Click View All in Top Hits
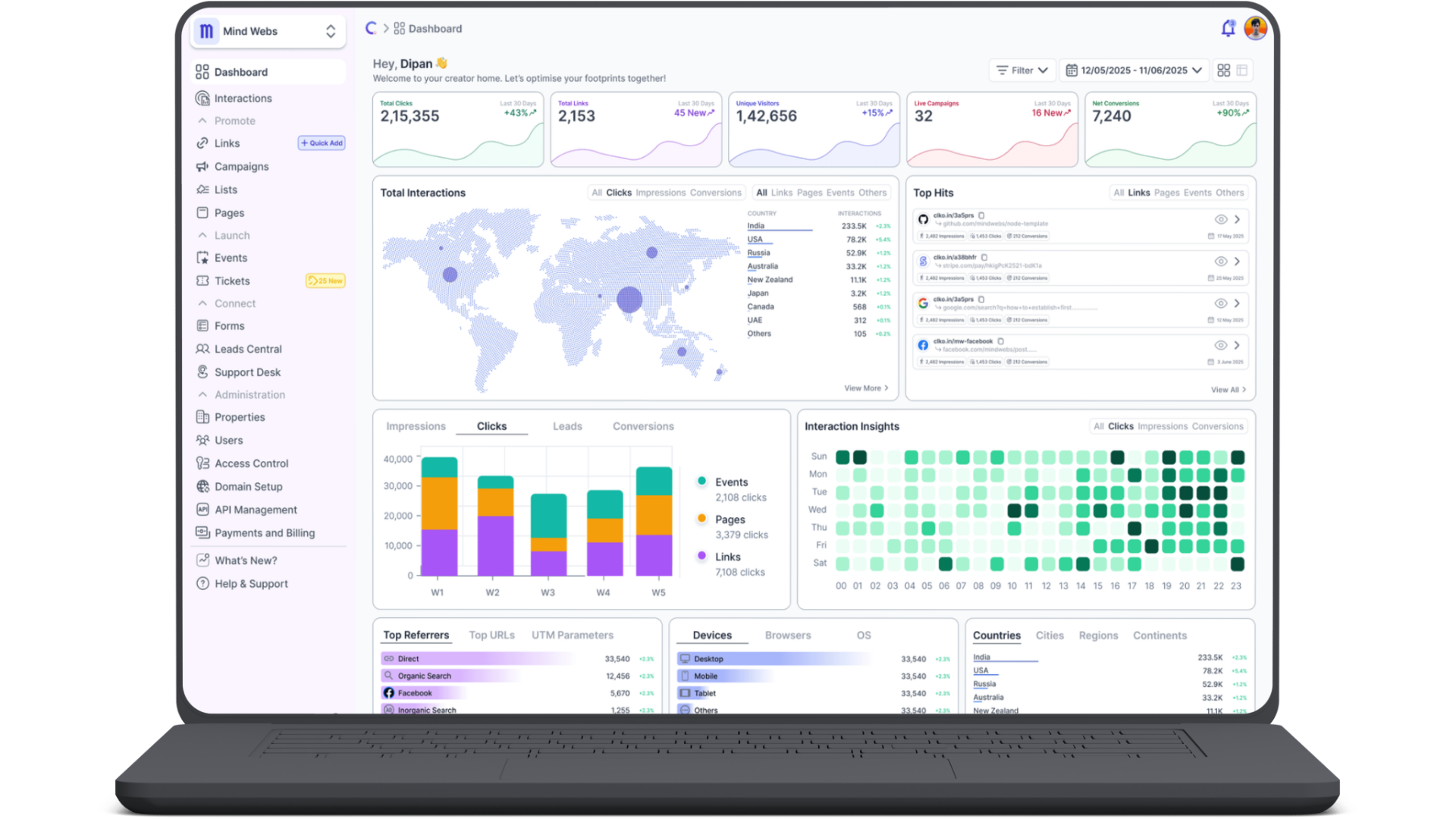The height and width of the screenshot is (819, 1456). 1225,389
